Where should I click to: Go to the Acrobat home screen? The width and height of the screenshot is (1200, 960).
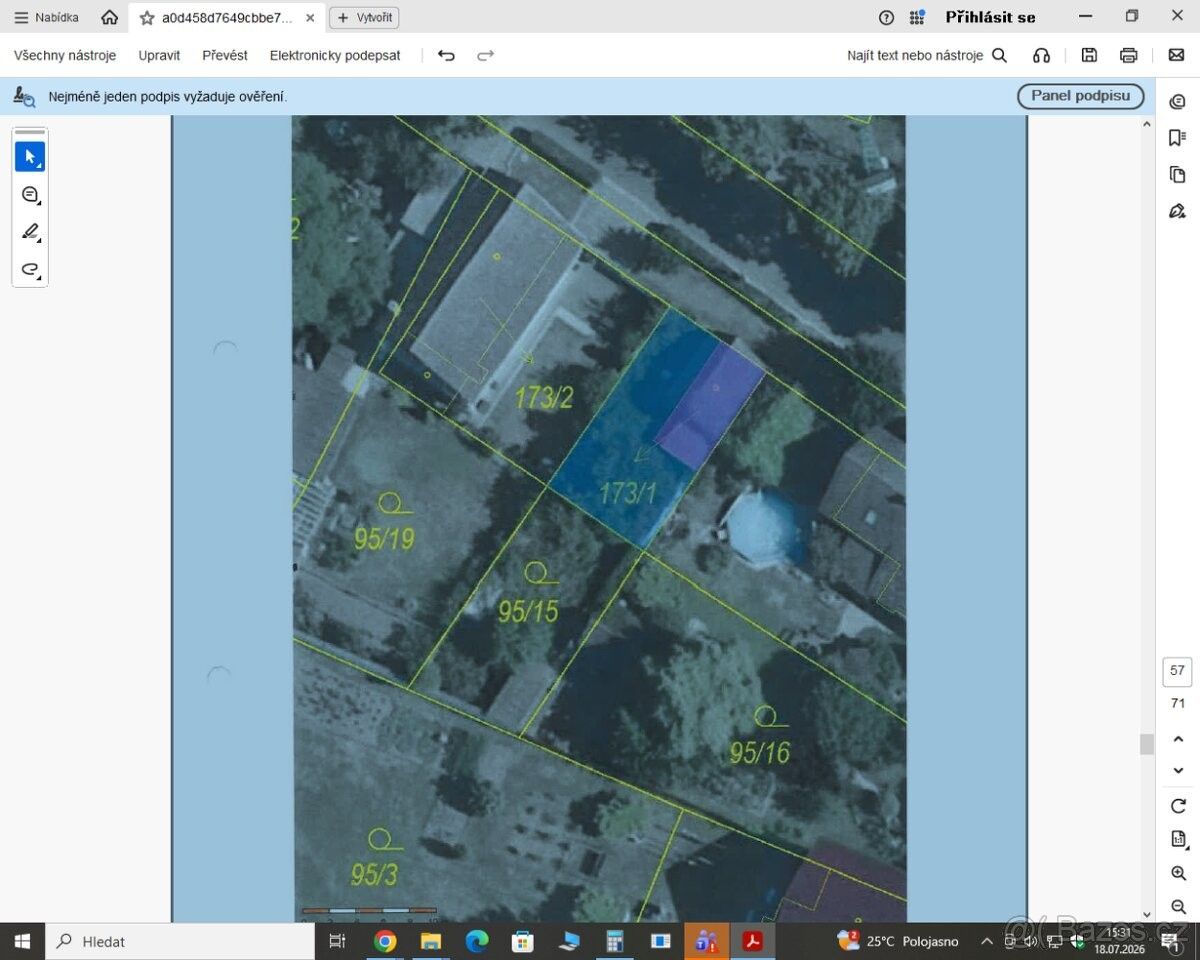click(110, 17)
